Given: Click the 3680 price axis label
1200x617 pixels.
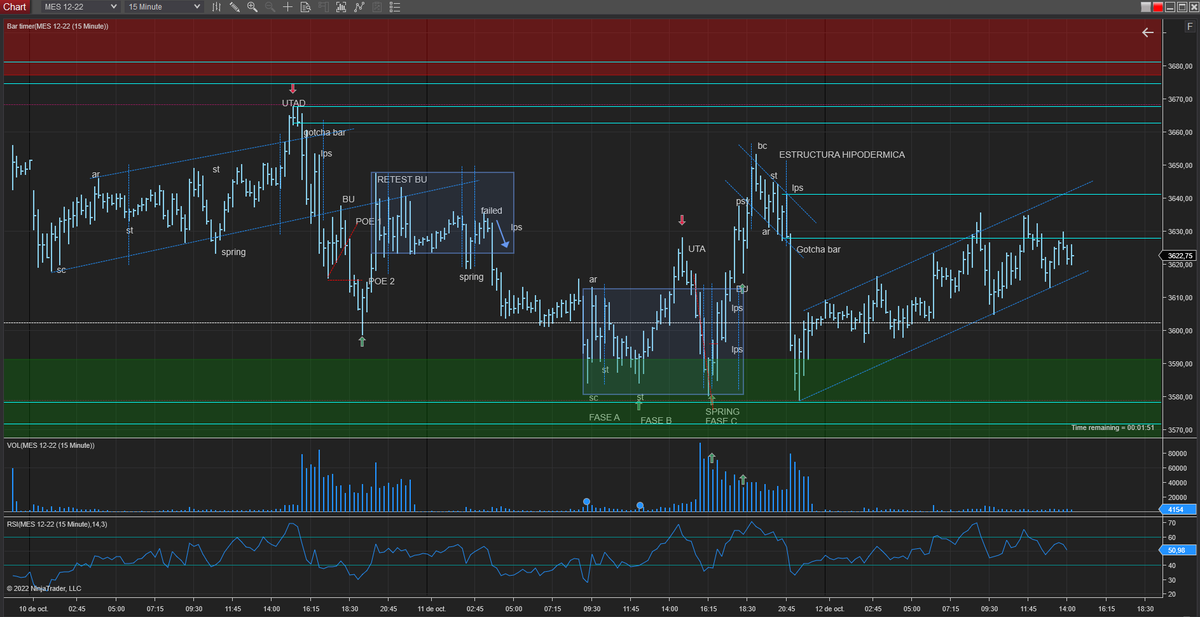Looking at the screenshot, I should coord(1180,67).
